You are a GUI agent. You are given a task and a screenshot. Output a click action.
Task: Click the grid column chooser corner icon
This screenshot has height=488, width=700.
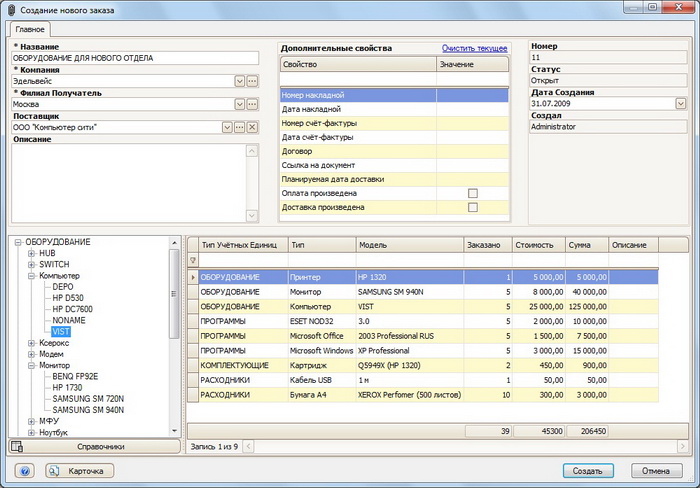tap(193, 244)
